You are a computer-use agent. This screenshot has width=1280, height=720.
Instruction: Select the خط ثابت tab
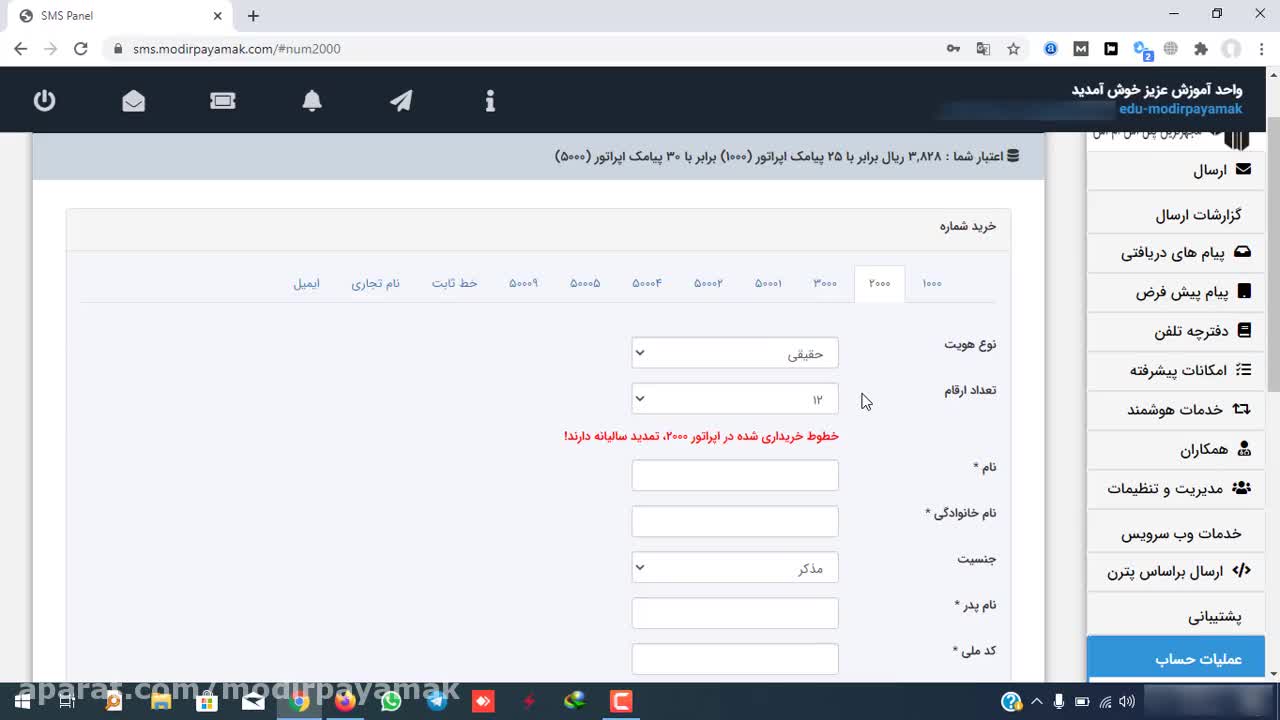[x=454, y=284]
